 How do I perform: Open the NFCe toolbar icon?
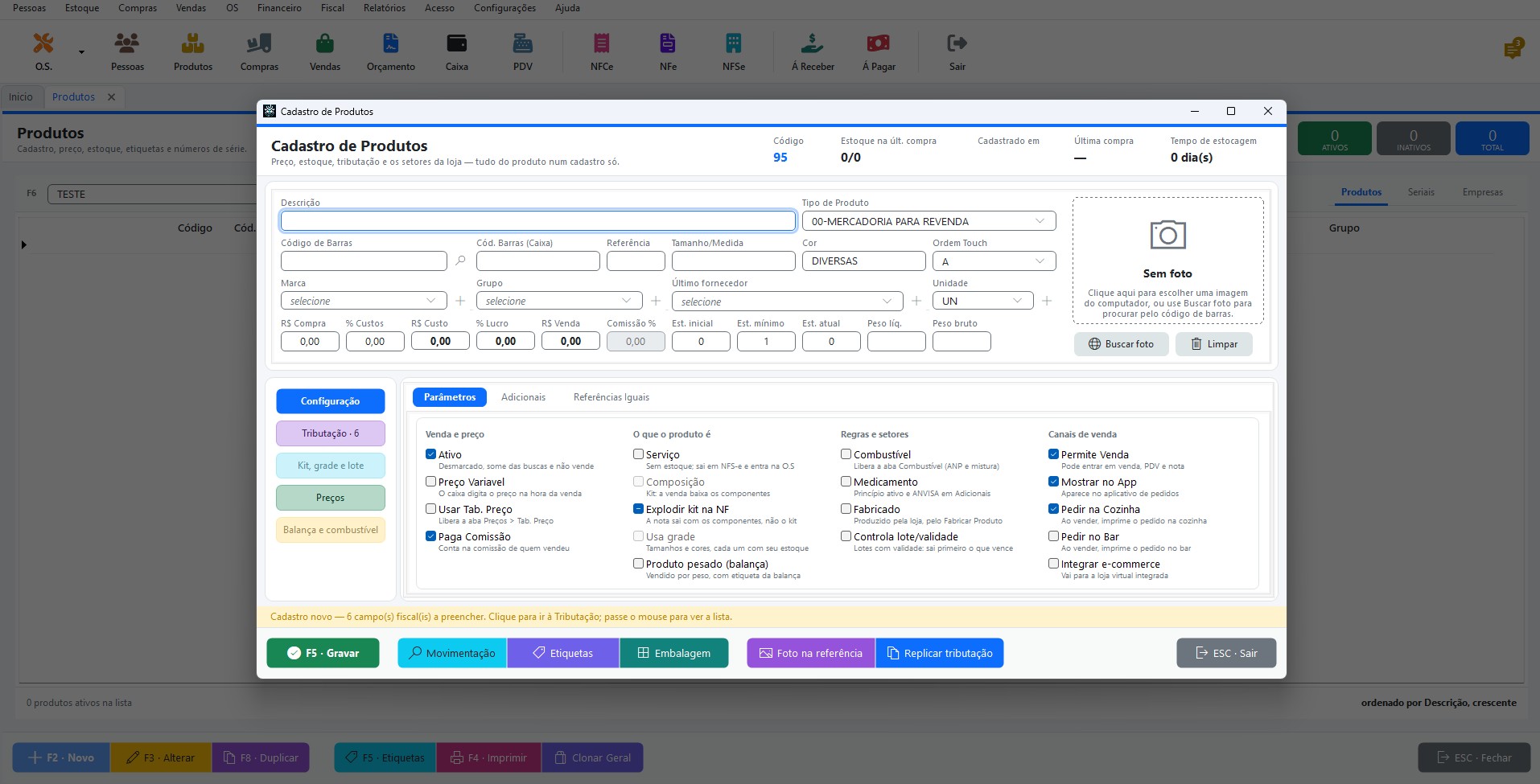(602, 51)
